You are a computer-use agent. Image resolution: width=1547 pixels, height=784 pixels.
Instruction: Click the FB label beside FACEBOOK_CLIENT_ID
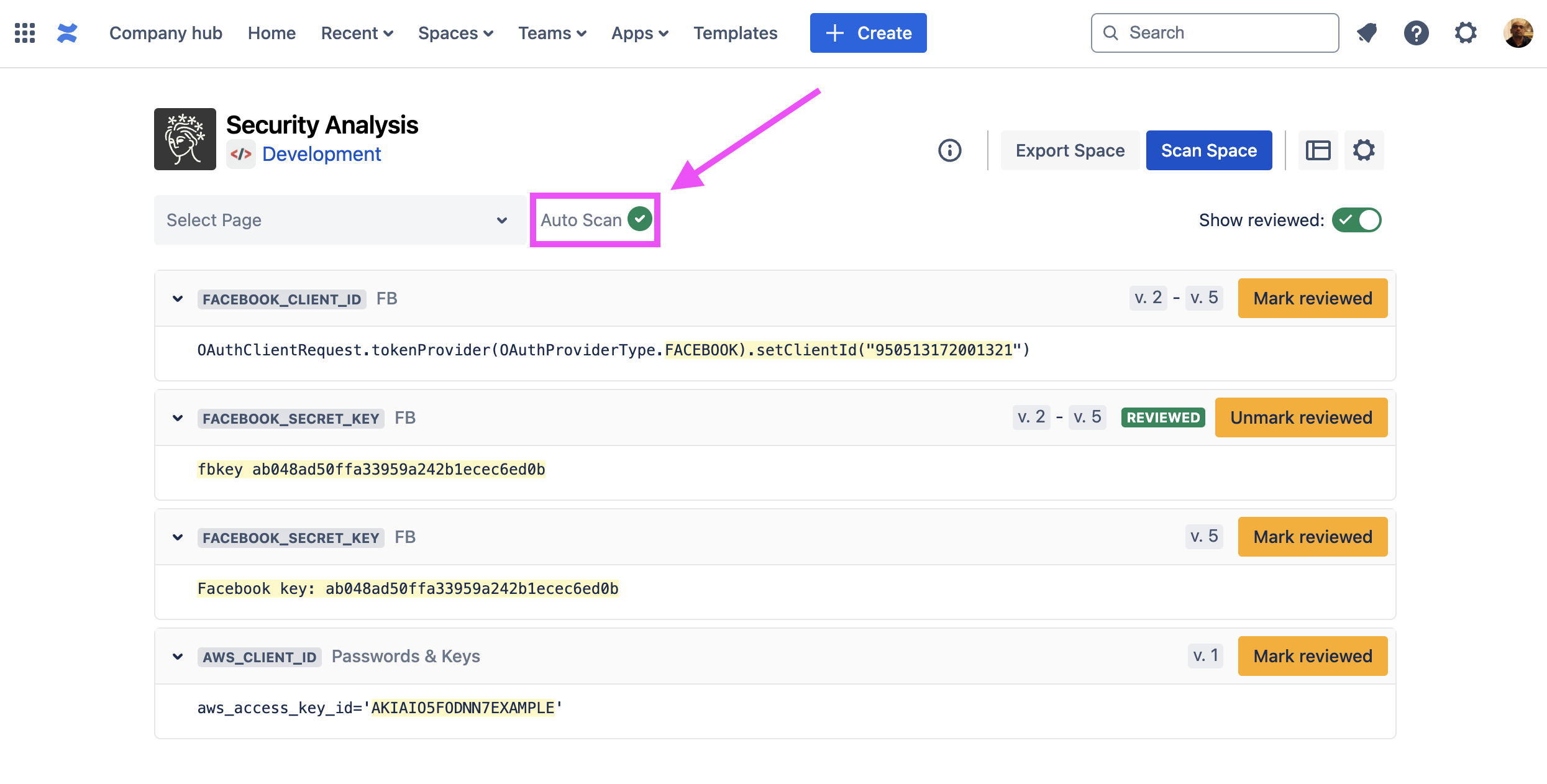tap(386, 298)
